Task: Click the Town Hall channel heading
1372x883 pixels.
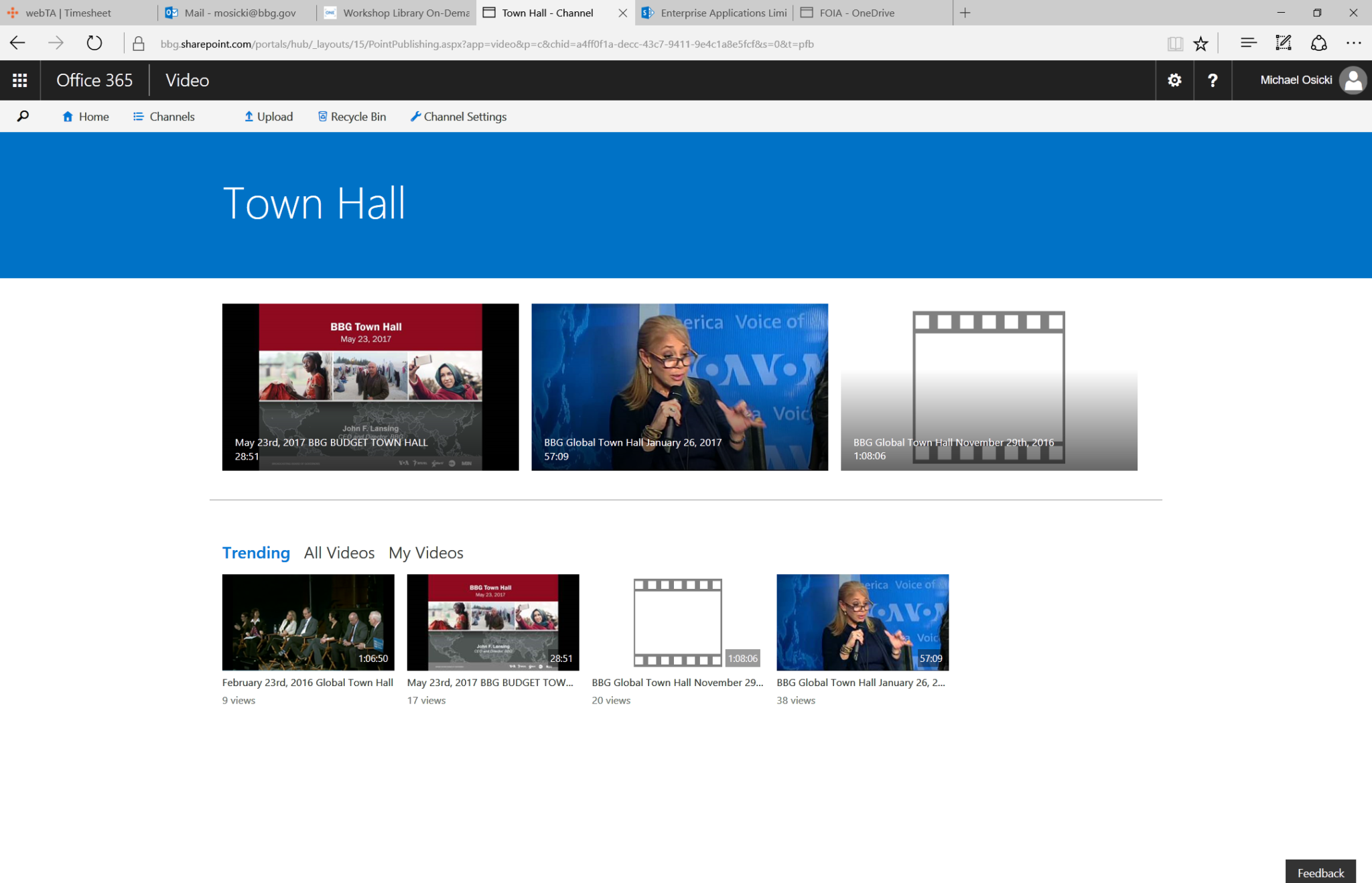Action: point(314,203)
